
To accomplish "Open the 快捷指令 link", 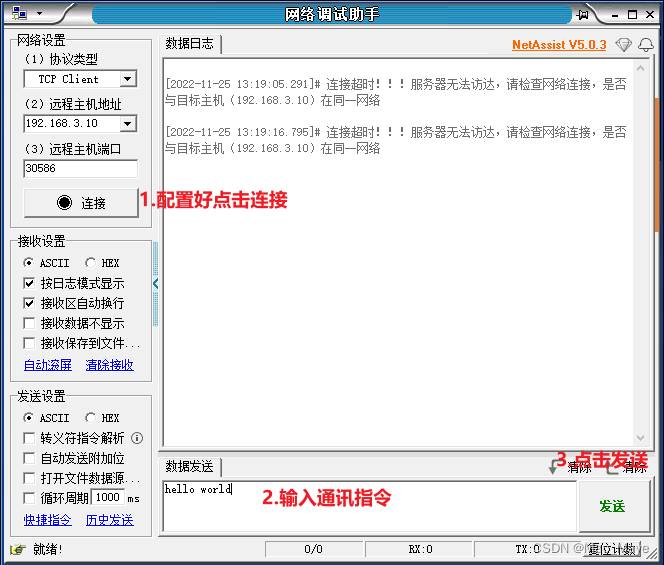I will (48, 520).
